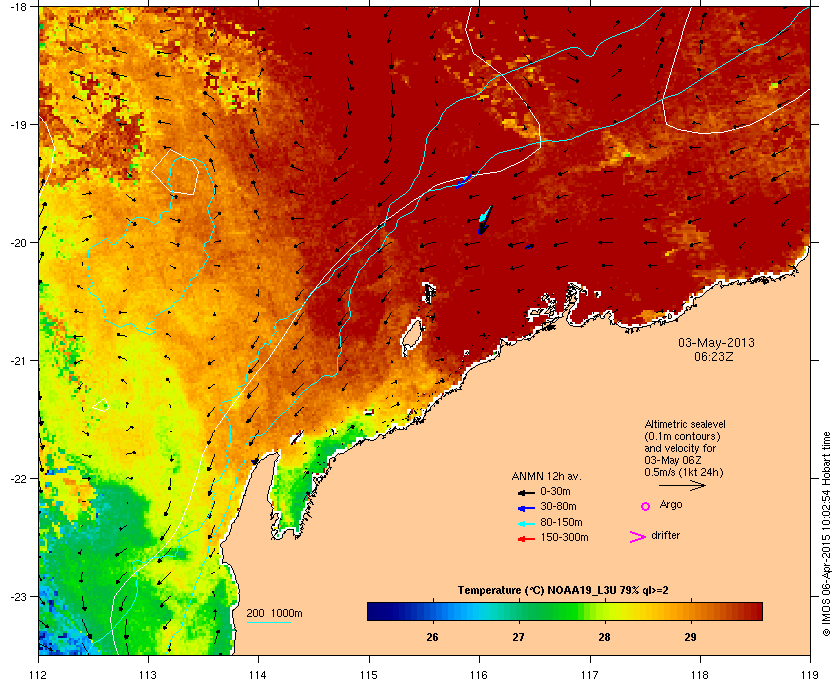Click the '0.5m/s (1kt 24h)' label

tap(684, 472)
